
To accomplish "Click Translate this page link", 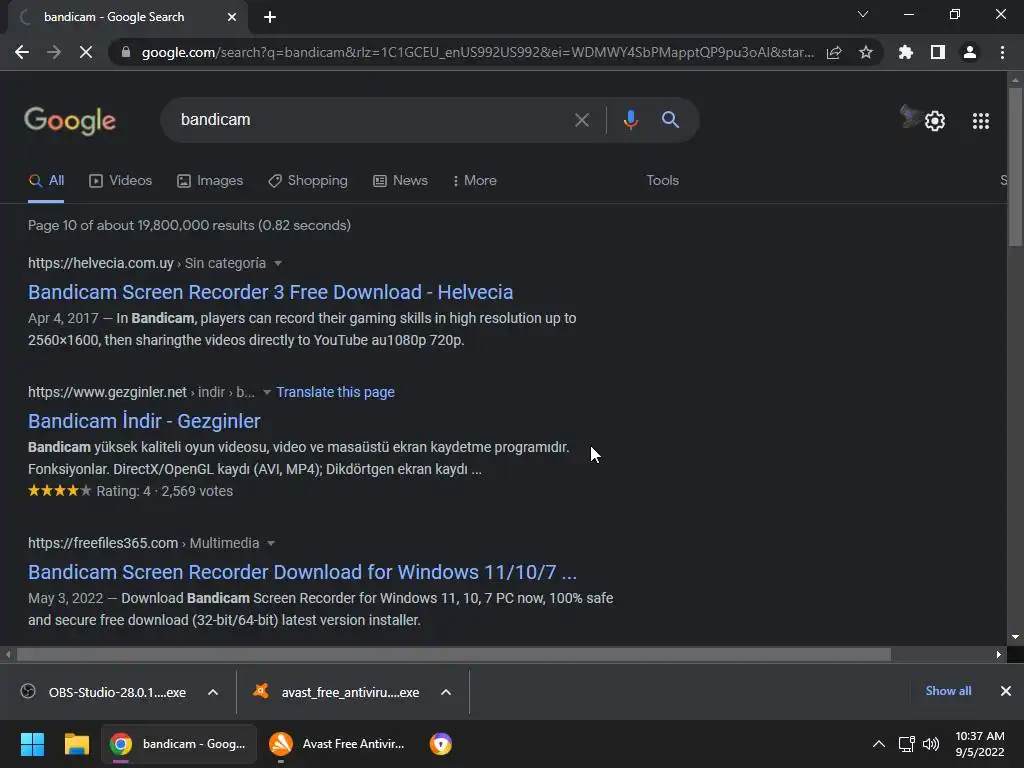I will pyautogui.click(x=335, y=392).
